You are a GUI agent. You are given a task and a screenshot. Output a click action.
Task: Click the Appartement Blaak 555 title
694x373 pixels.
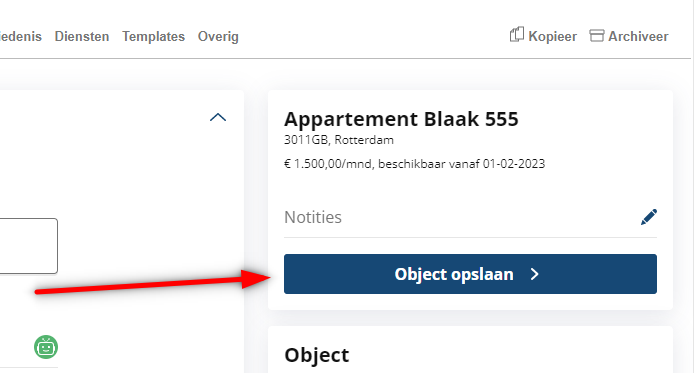point(401,119)
